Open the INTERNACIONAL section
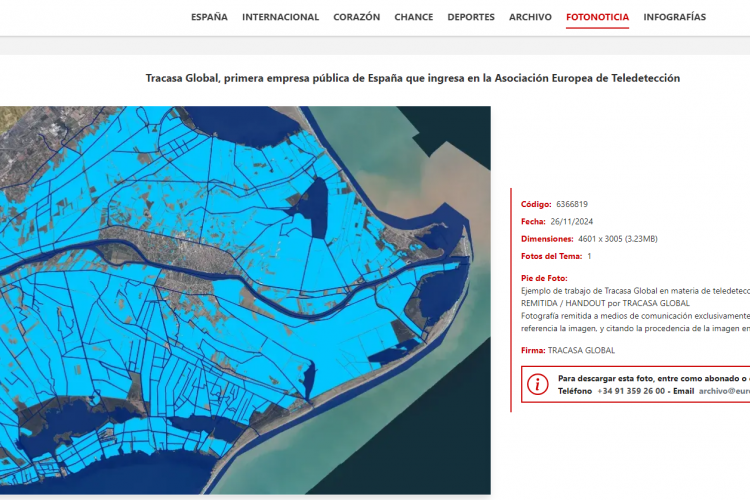Screen dimensions: 750x500 (280, 17)
